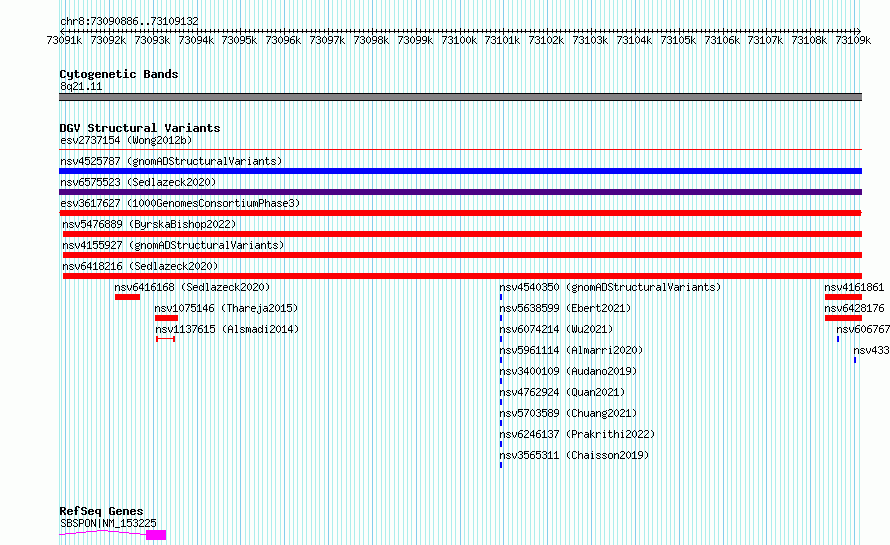This screenshot has width=890, height=545.
Task: Open SBSPON|NM_153225 gene label
Action: (x=108, y=523)
